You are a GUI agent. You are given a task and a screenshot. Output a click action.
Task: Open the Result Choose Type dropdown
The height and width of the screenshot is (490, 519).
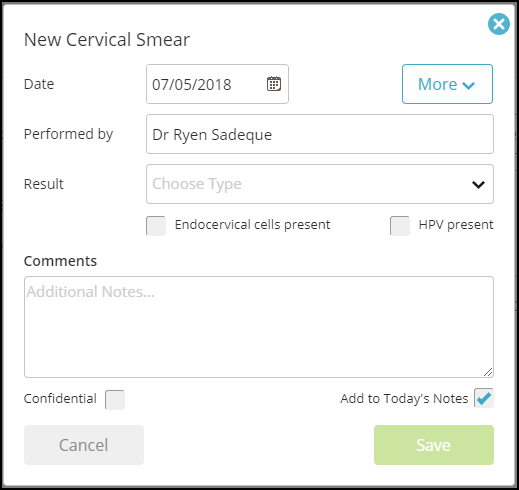pos(320,184)
